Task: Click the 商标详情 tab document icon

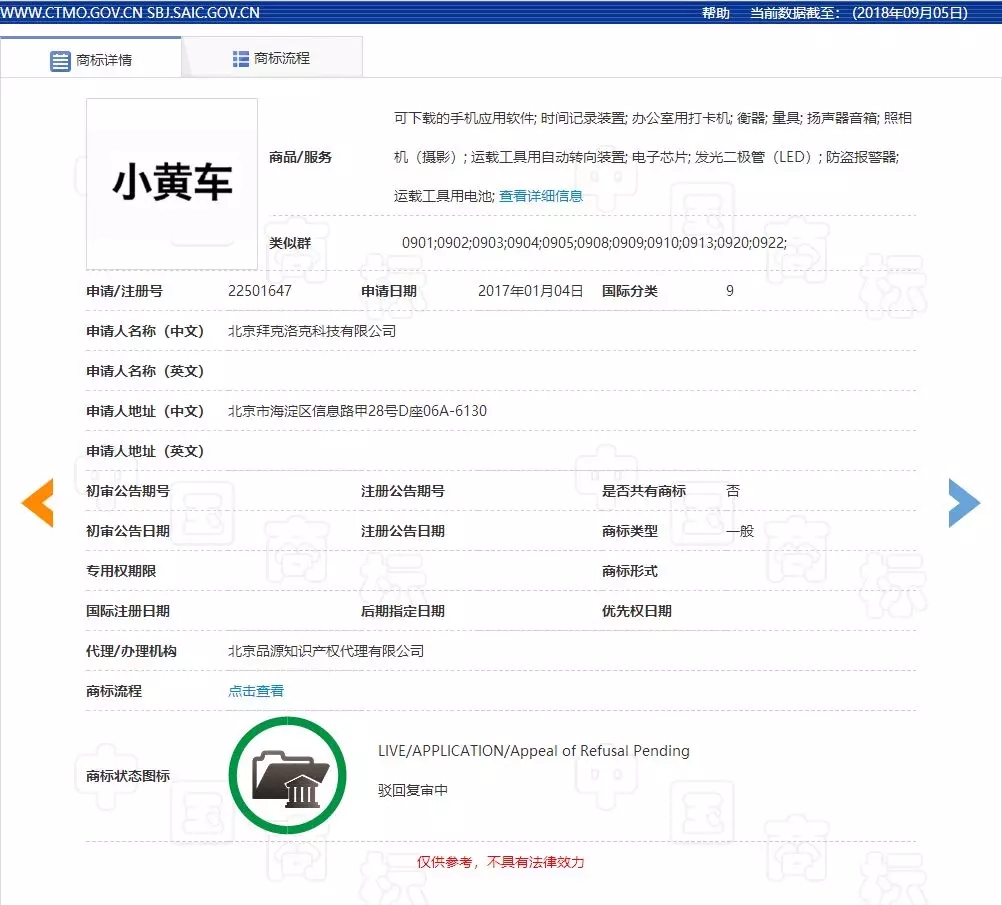Action: [60, 61]
